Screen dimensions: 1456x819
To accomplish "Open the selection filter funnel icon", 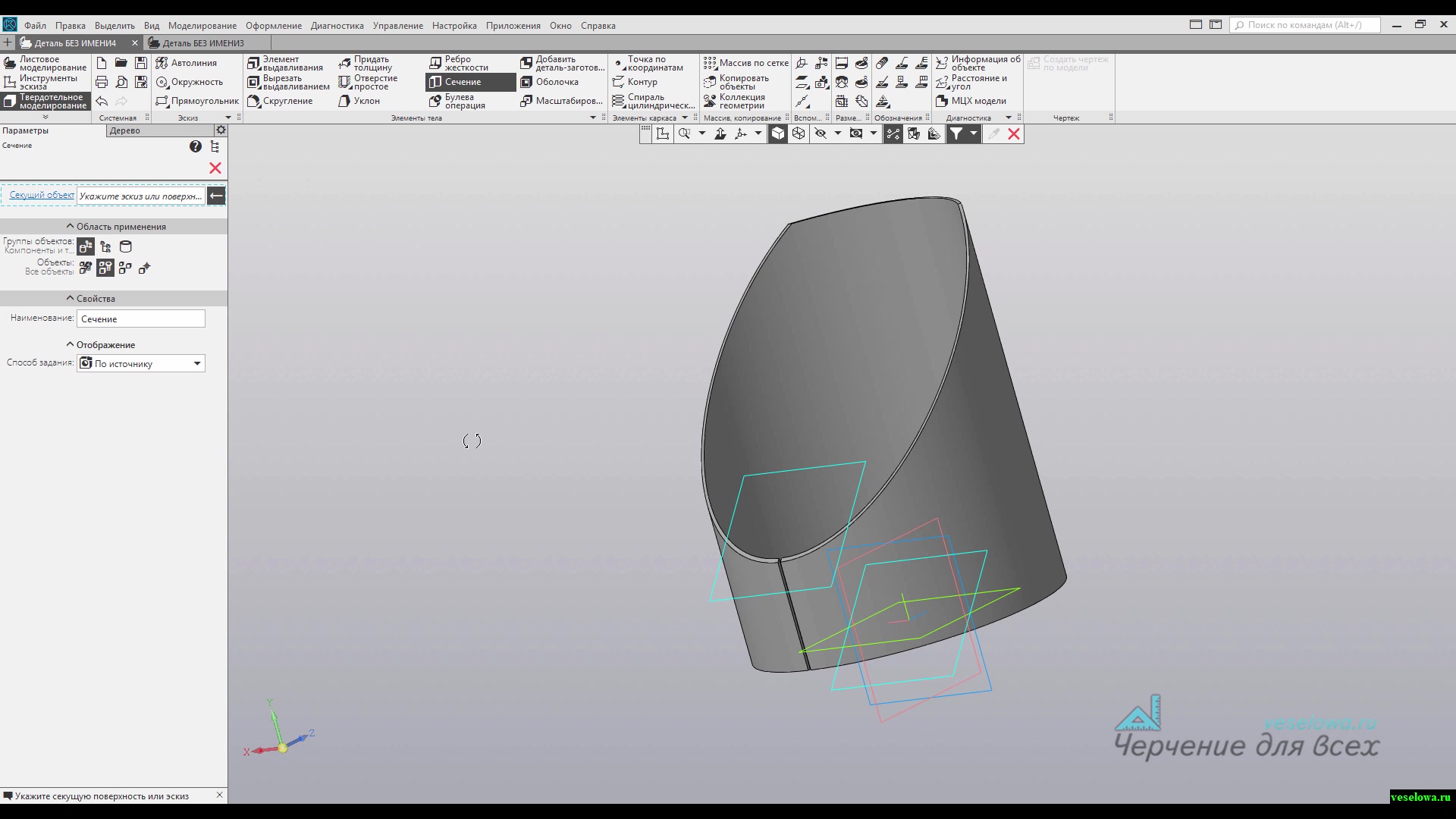I will click(956, 134).
